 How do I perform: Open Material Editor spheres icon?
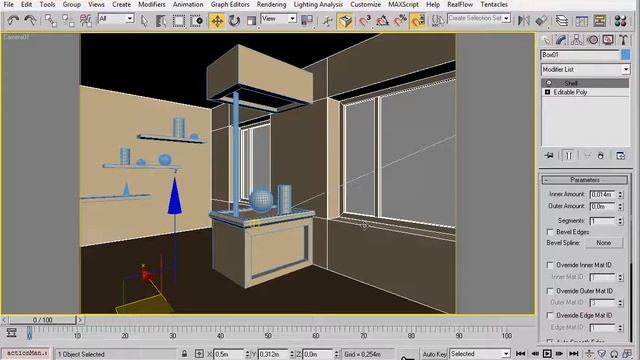click(620, 20)
